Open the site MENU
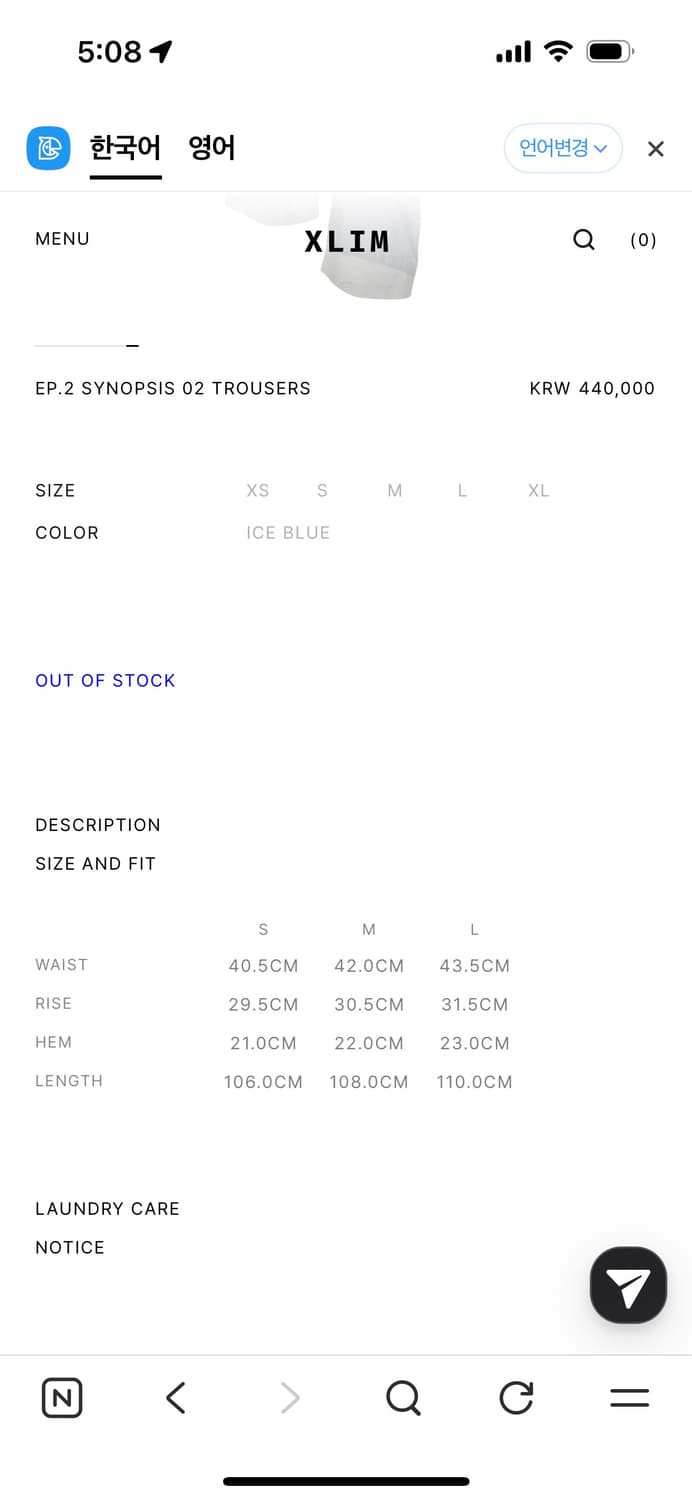692x1500 pixels. click(x=62, y=239)
